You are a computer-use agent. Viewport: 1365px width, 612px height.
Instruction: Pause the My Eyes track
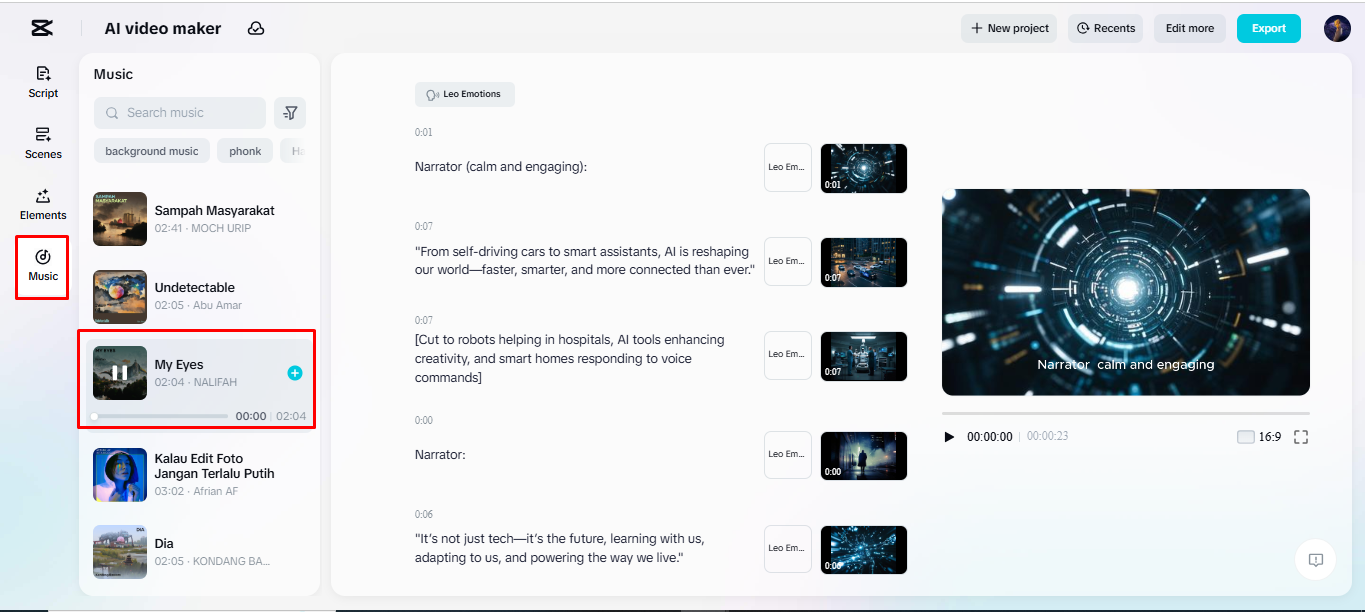click(120, 373)
